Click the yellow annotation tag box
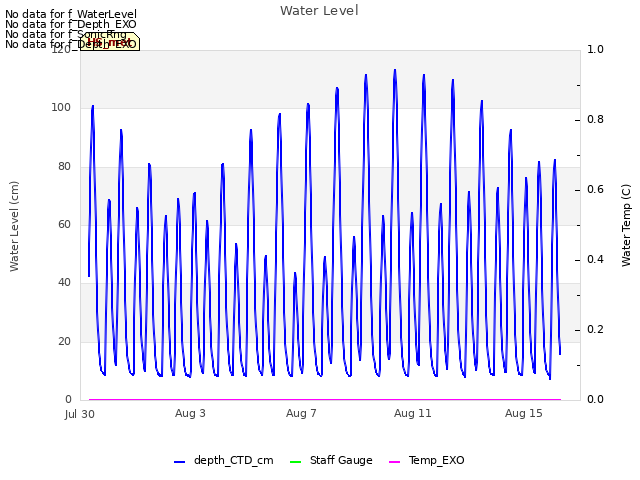The width and height of the screenshot is (640, 480). point(110,42)
